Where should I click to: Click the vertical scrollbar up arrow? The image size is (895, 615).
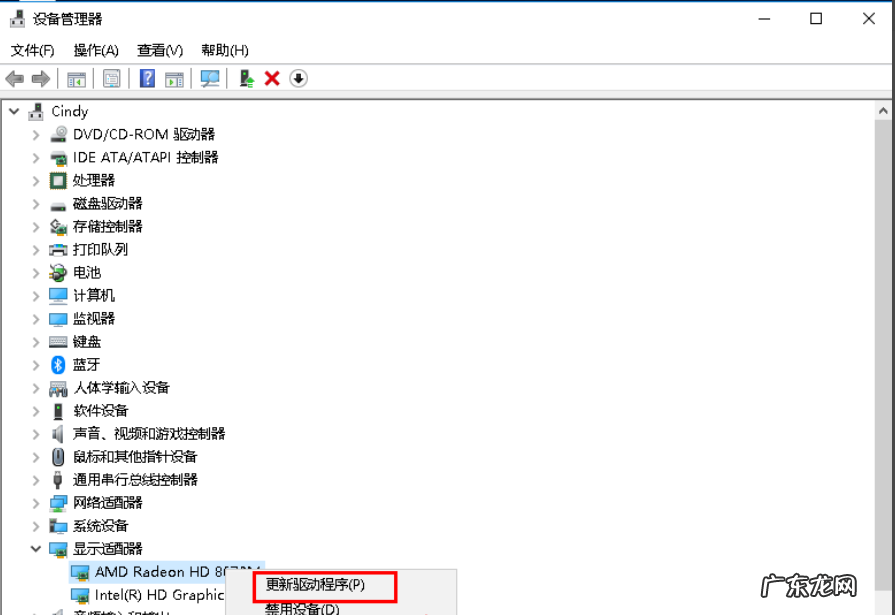pyautogui.click(x=883, y=111)
